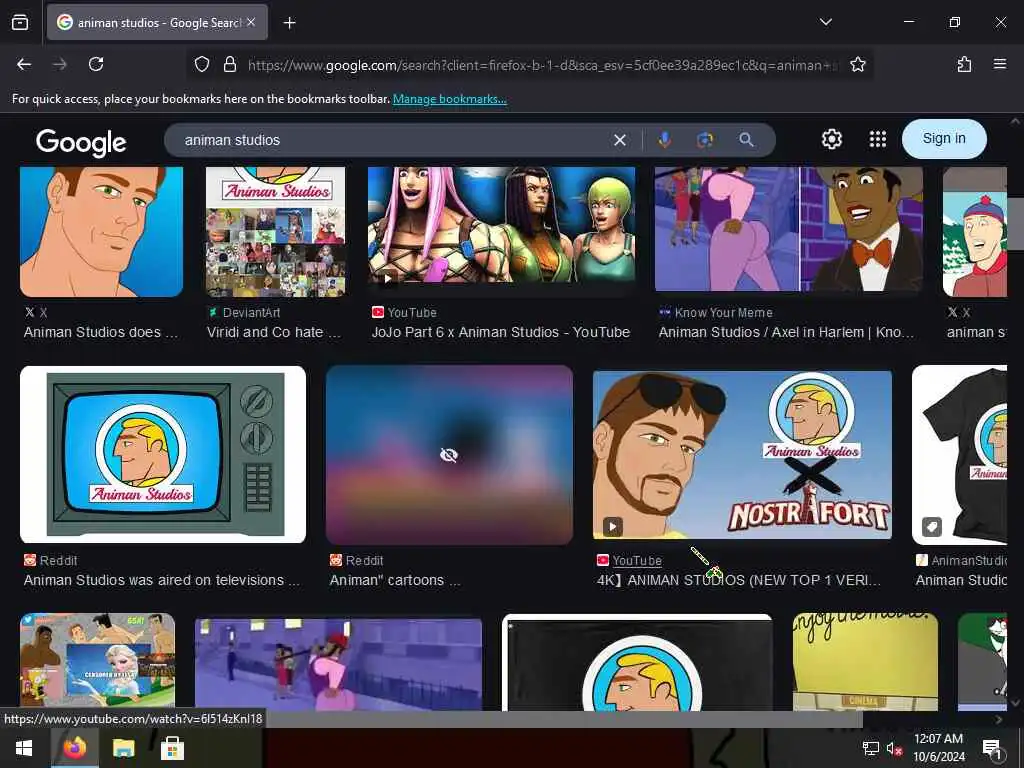
Task: Open the black t-shirt product image
Action: [x=959, y=455]
